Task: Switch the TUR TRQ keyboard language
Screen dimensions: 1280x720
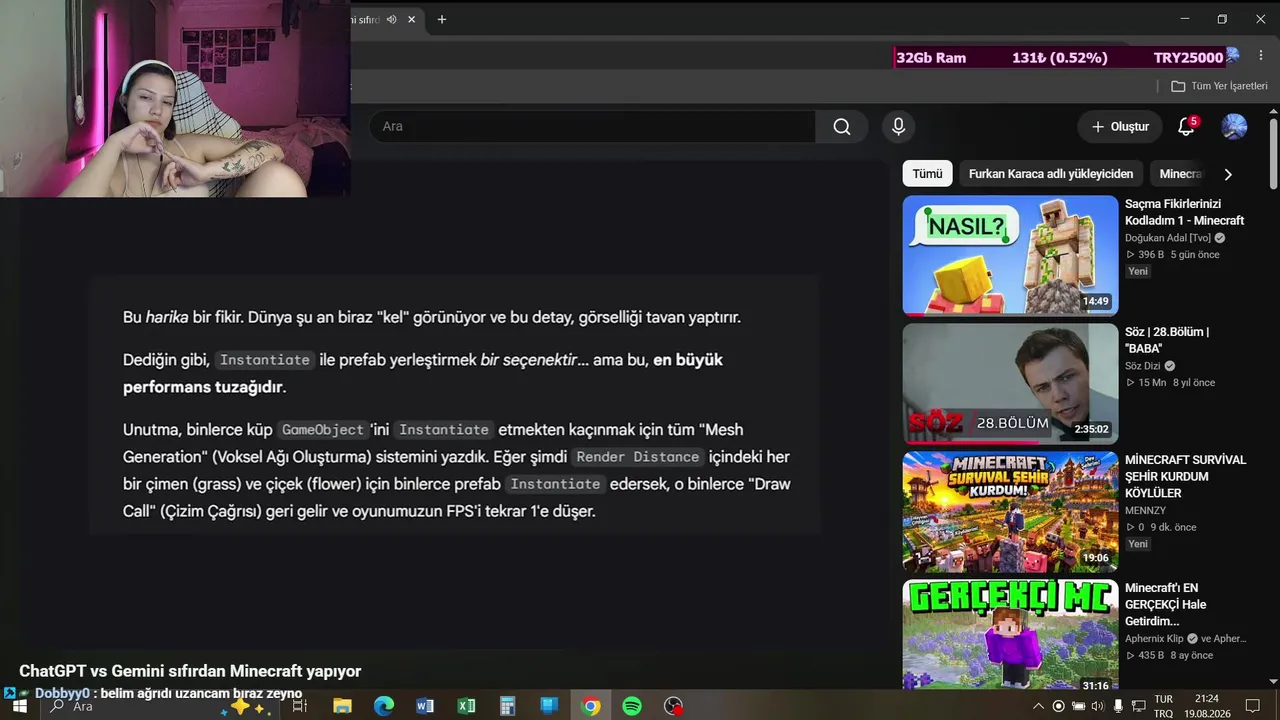Action: [1164, 706]
